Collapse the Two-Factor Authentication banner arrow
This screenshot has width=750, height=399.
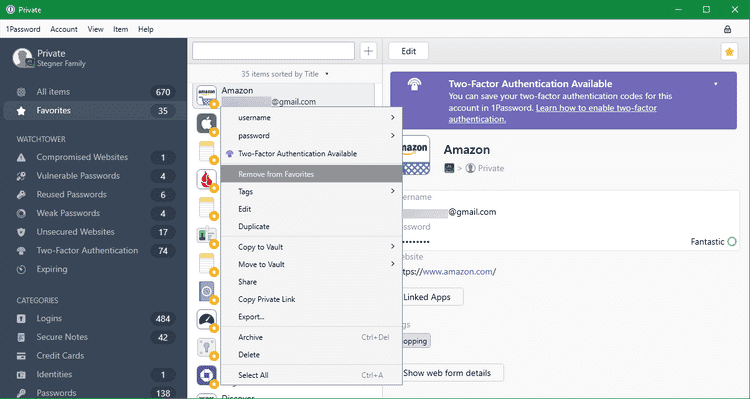point(716,84)
